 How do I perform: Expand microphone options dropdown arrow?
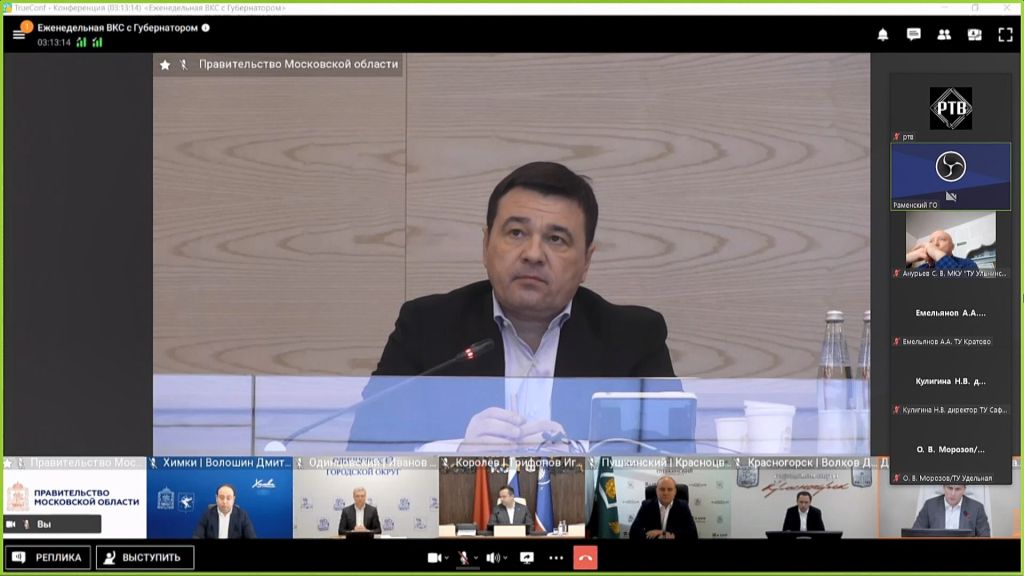[475, 558]
